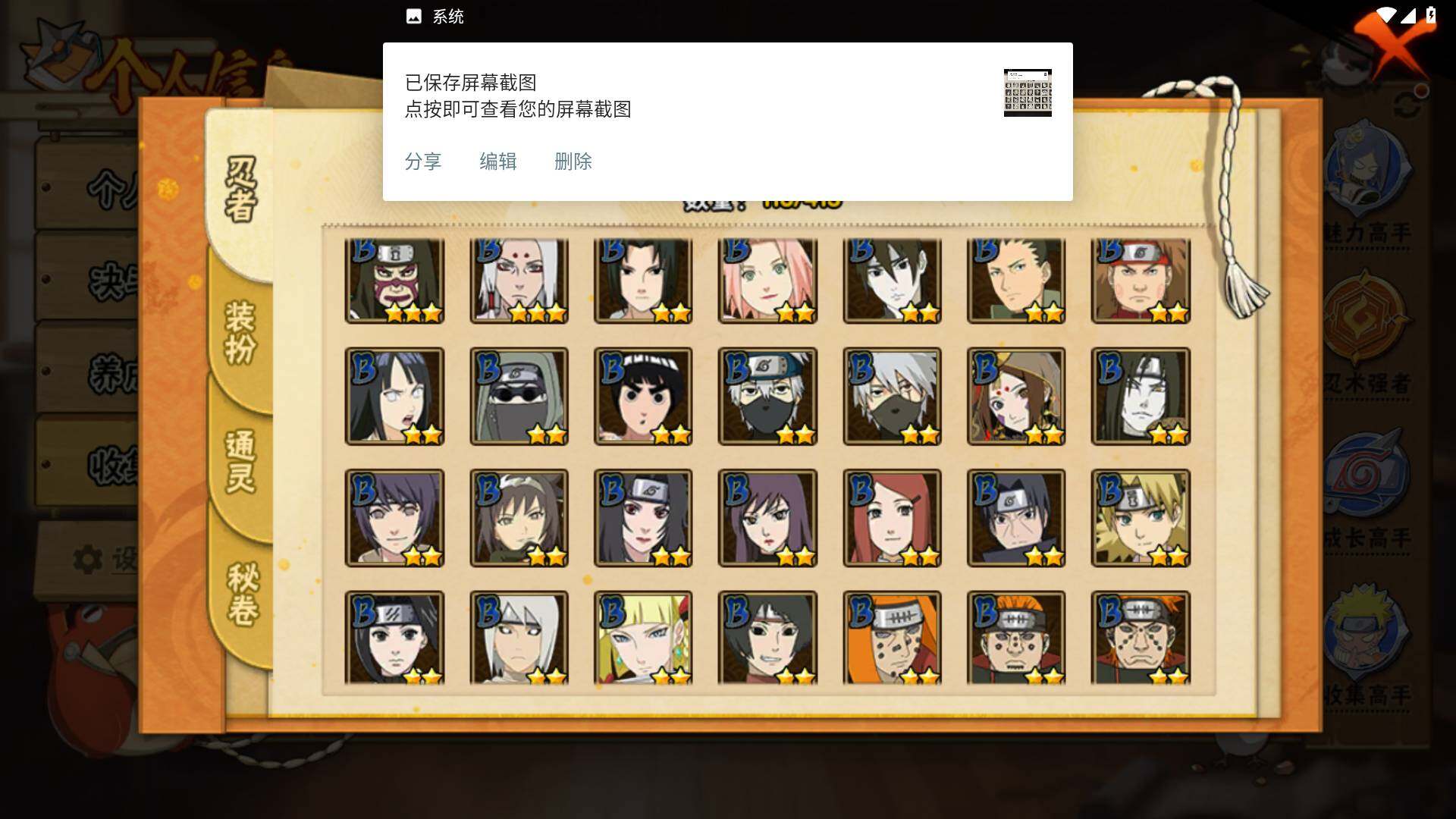Open the 秘卷 side tab
Screen dimensions: 1456x819
(243, 593)
